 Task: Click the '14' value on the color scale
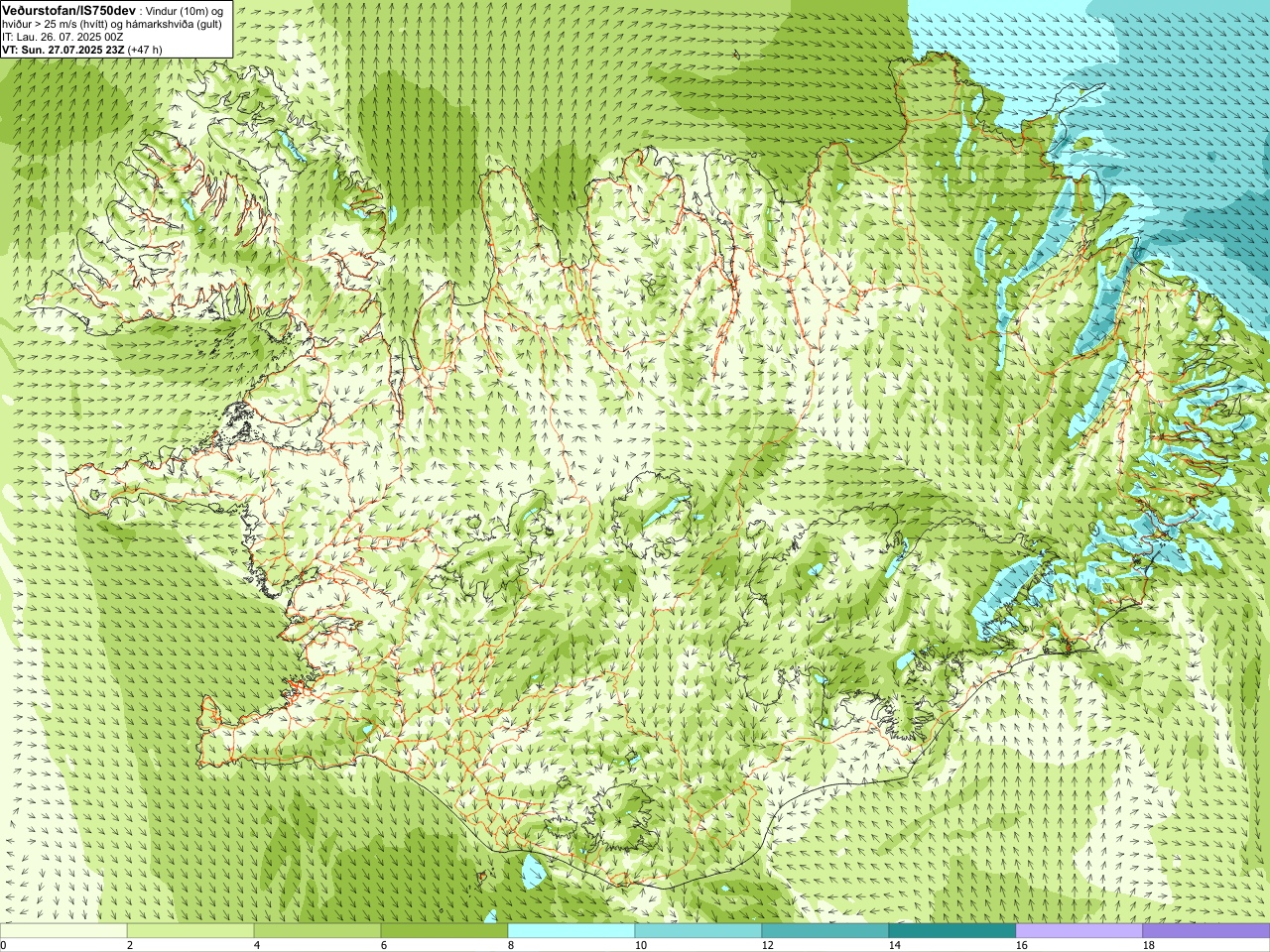(895, 945)
